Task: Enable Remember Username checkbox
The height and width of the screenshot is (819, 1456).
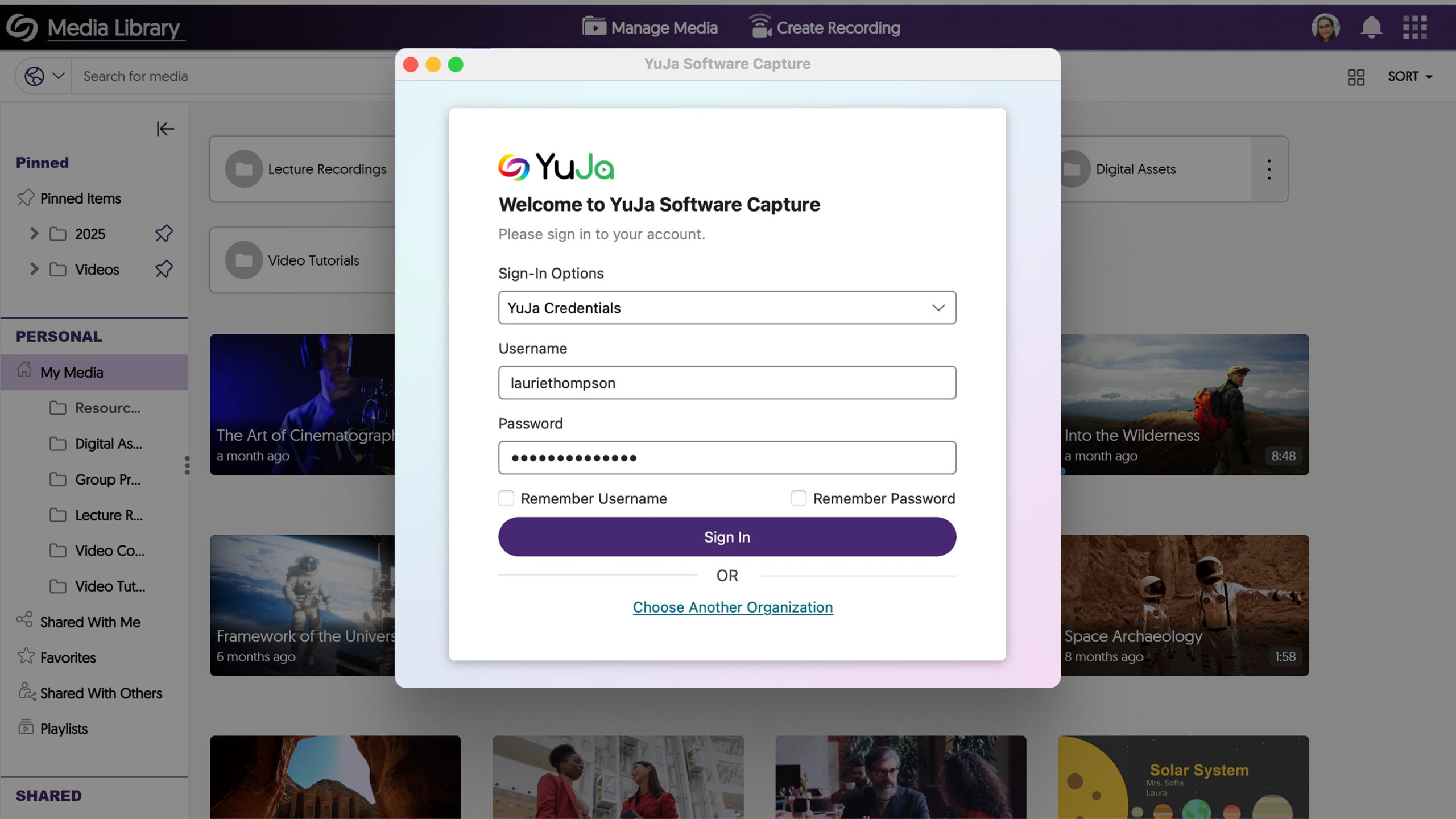Action: coord(505,498)
